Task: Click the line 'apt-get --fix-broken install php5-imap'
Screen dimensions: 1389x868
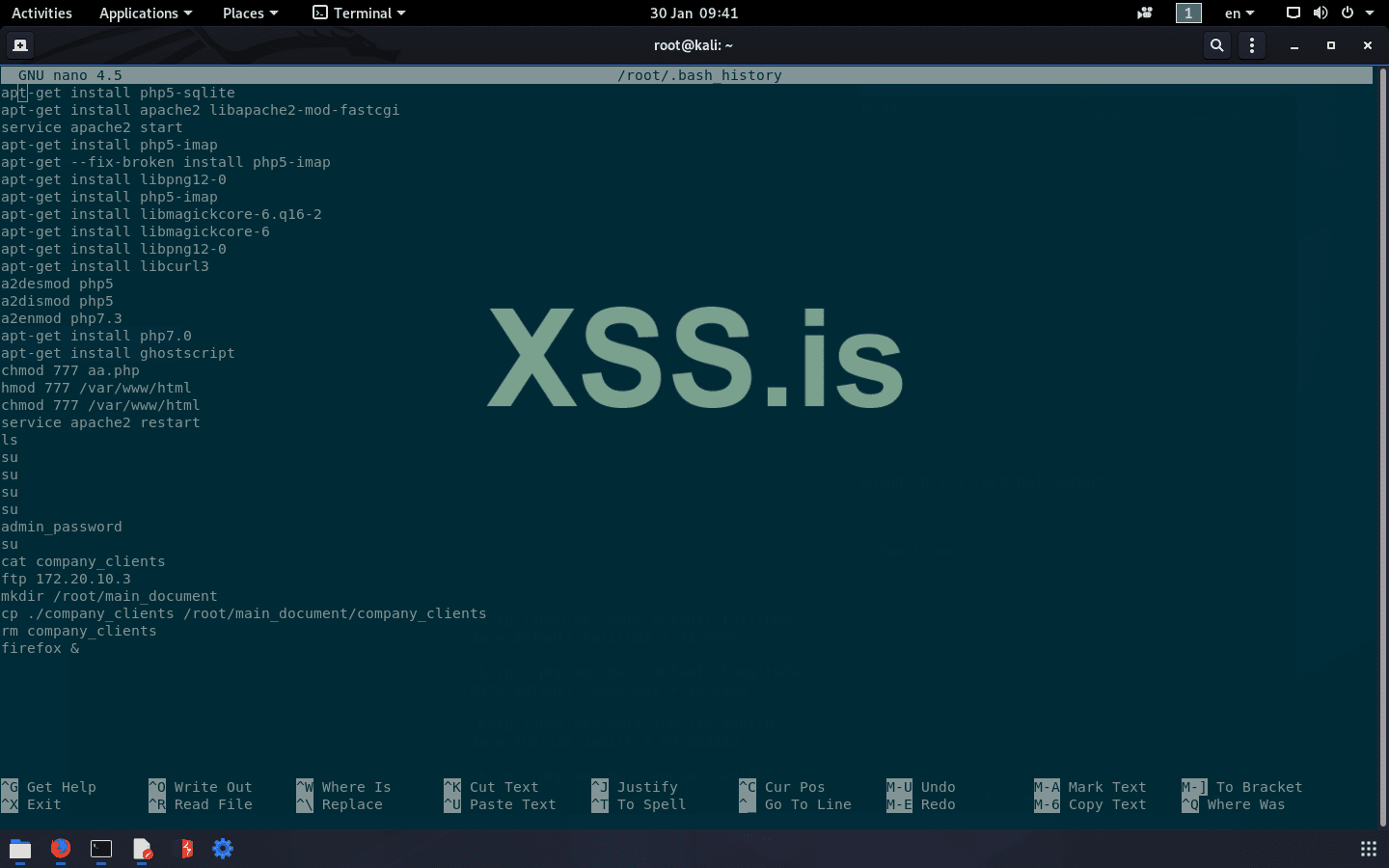Action: coord(166,162)
